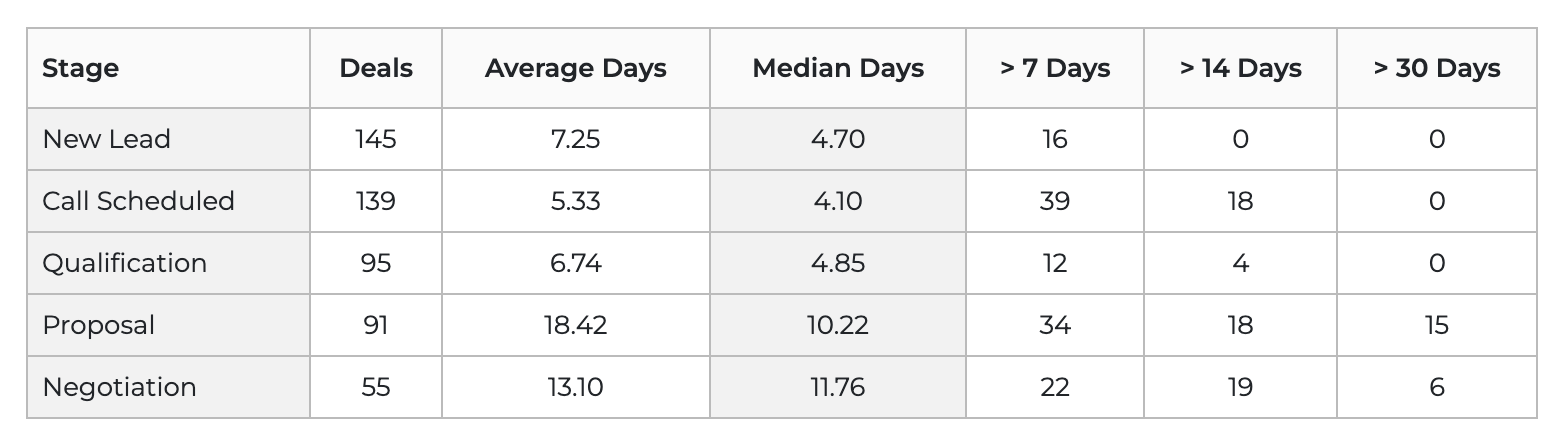Select Negotiation deals count 55
Viewport: 1562px width, 444px height.
[376, 387]
